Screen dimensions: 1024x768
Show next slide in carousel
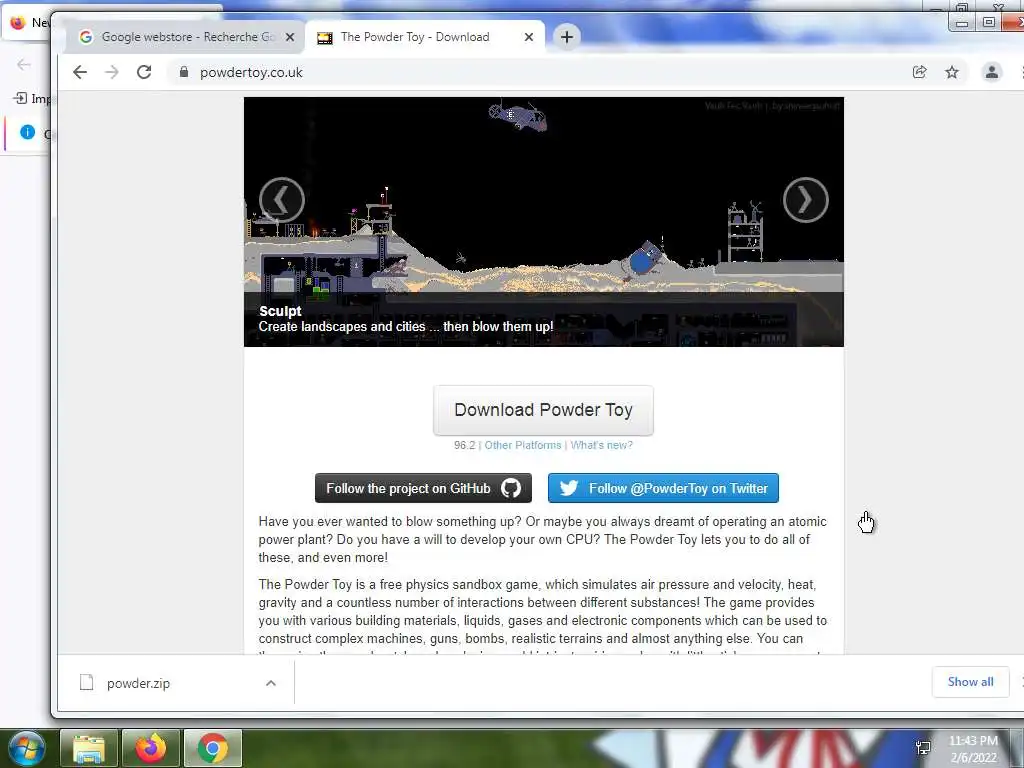(806, 200)
